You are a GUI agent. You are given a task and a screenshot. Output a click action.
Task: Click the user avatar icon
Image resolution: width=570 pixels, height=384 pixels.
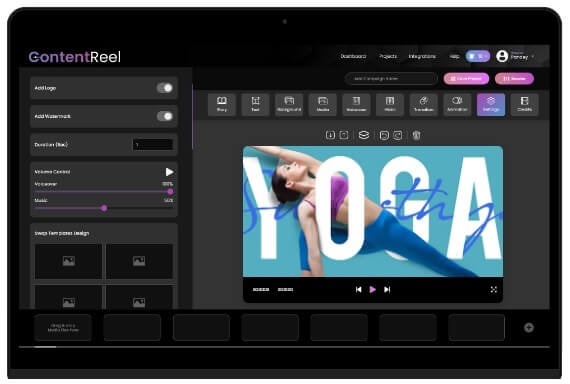click(x=502, y=56)
